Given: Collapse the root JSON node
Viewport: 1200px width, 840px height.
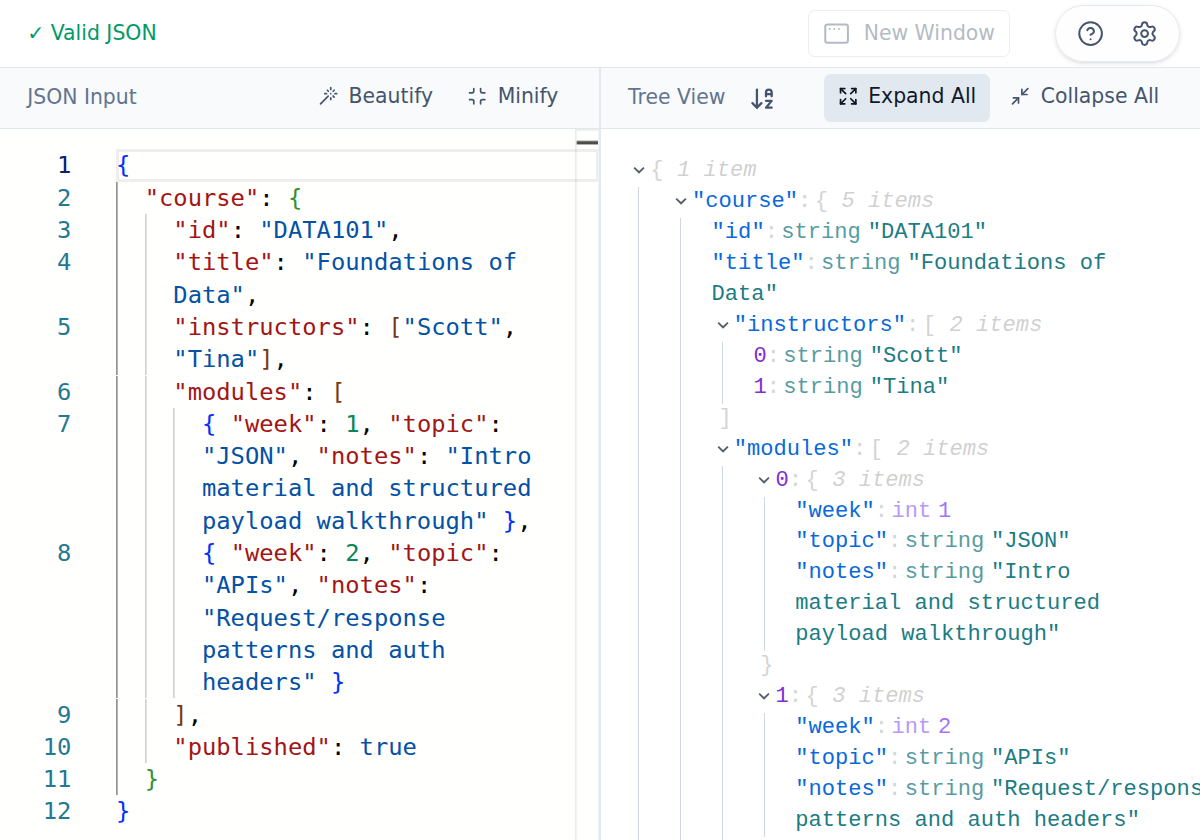Looking at the screenshot, I should pos(639,169).
